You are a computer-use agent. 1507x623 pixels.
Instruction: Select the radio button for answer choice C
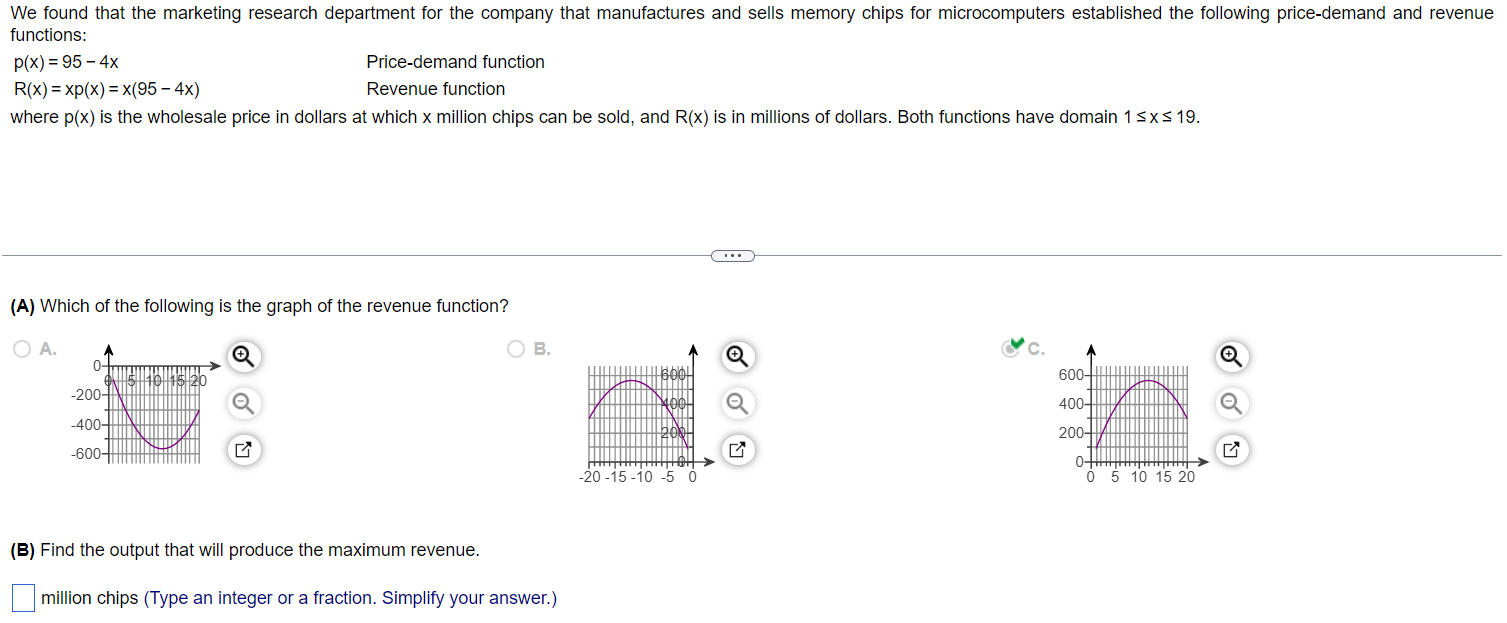click(x=1010, y=348)
